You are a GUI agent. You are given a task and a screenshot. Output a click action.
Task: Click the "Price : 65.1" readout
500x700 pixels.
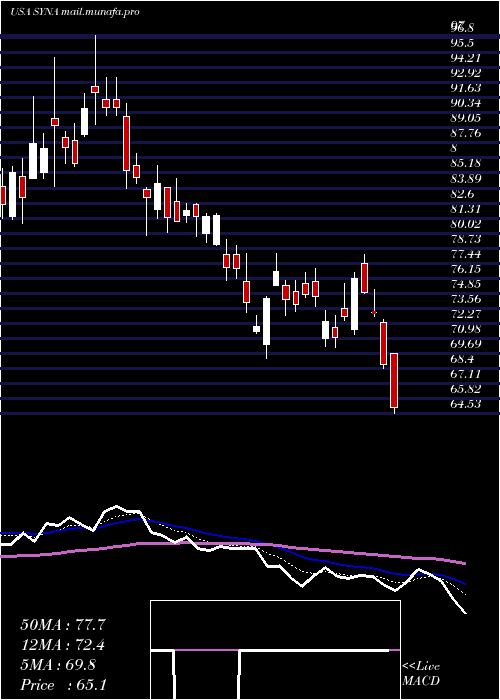pos(63,685)
